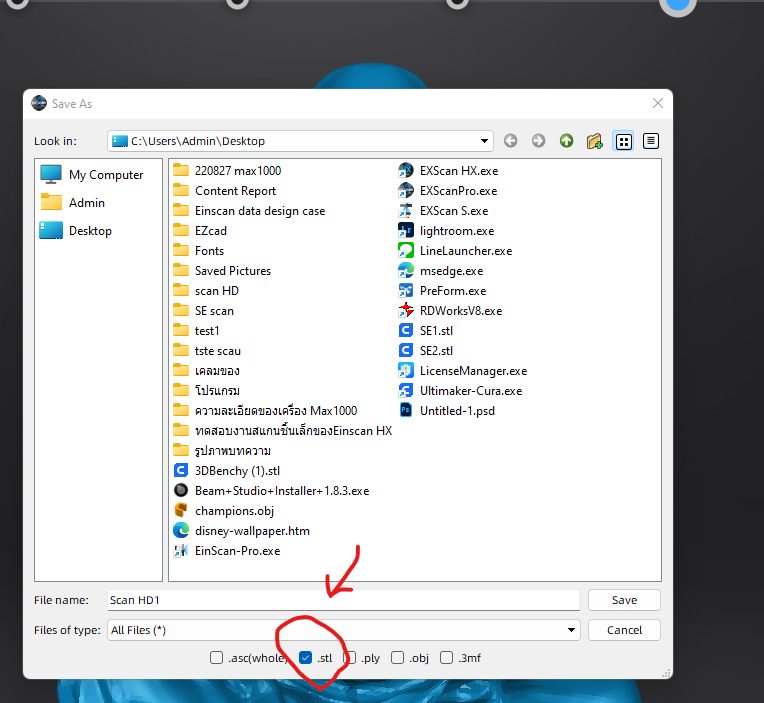Grab the dialog resize grip corner
Image resolution: width=764 pixels, height=703 pixels.
[x=666, y=673]
